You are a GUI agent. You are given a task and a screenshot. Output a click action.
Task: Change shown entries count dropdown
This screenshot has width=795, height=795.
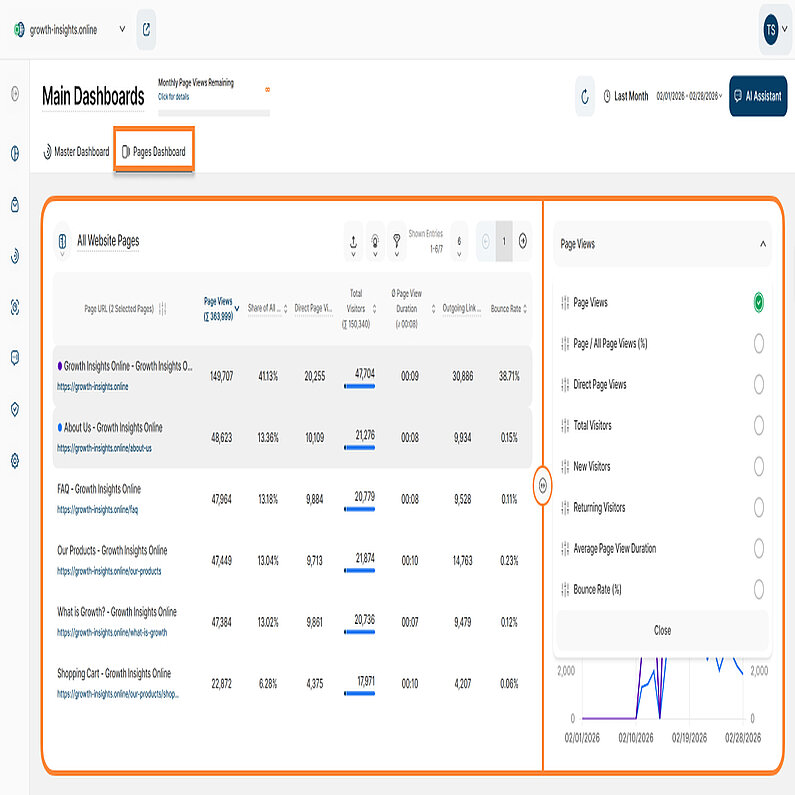point(459,242)
